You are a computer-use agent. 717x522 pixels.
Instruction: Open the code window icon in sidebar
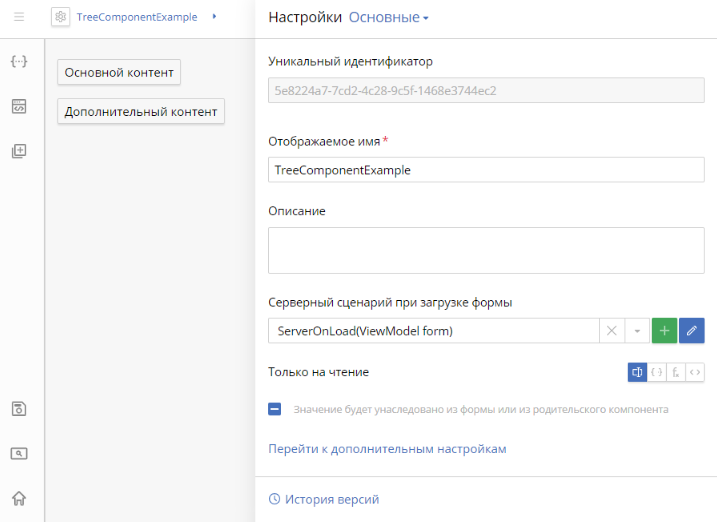tap(19, 106)
